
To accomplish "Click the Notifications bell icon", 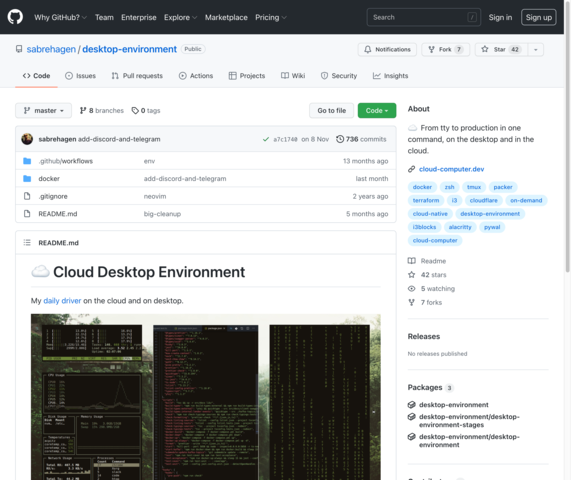I will tap(368, 49).
